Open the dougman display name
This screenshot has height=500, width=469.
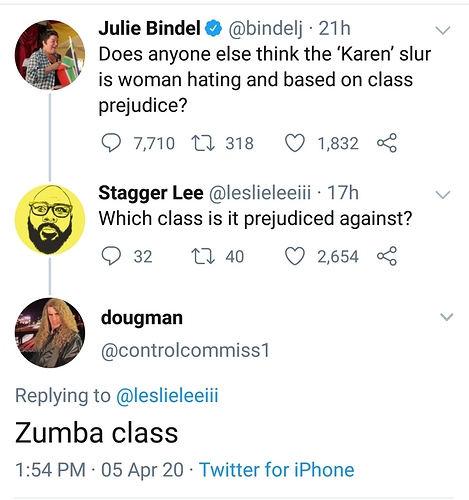coord(142,318)
